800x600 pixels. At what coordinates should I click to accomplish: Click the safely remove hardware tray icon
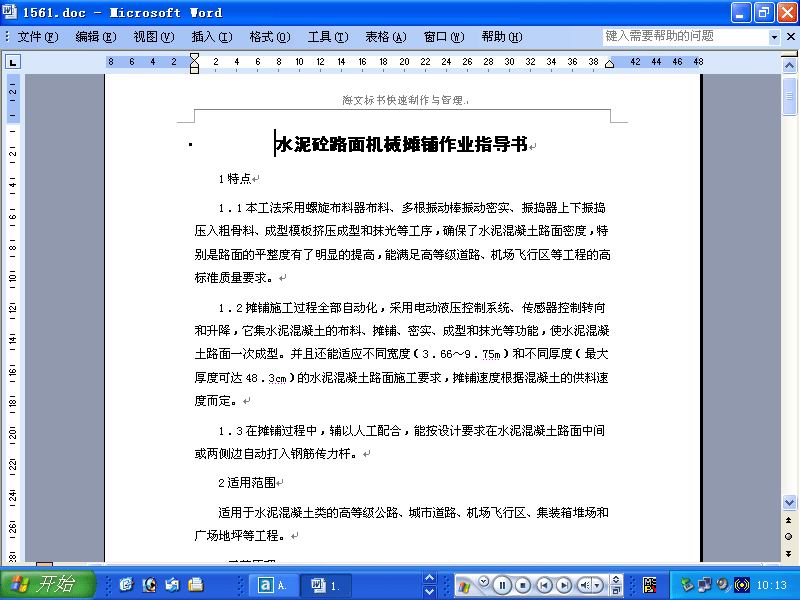687,585
